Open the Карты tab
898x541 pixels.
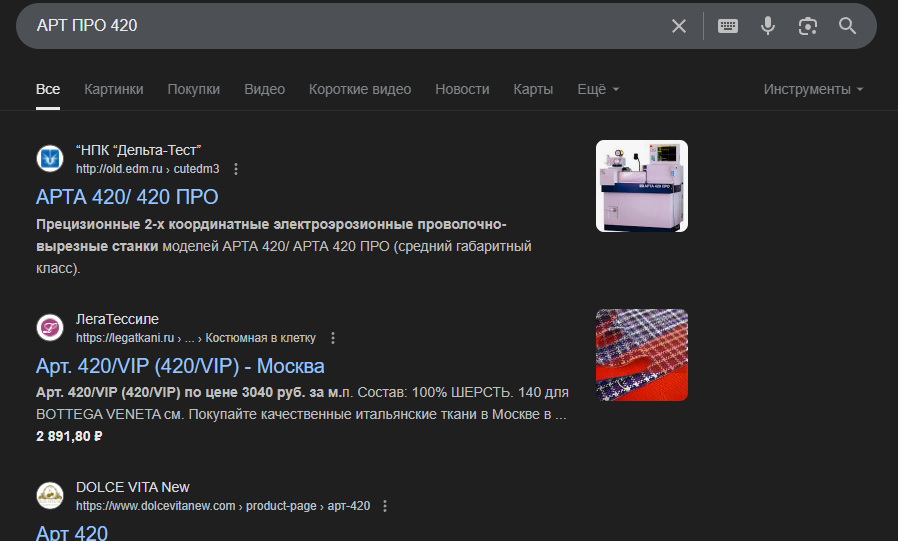point(533,89)
